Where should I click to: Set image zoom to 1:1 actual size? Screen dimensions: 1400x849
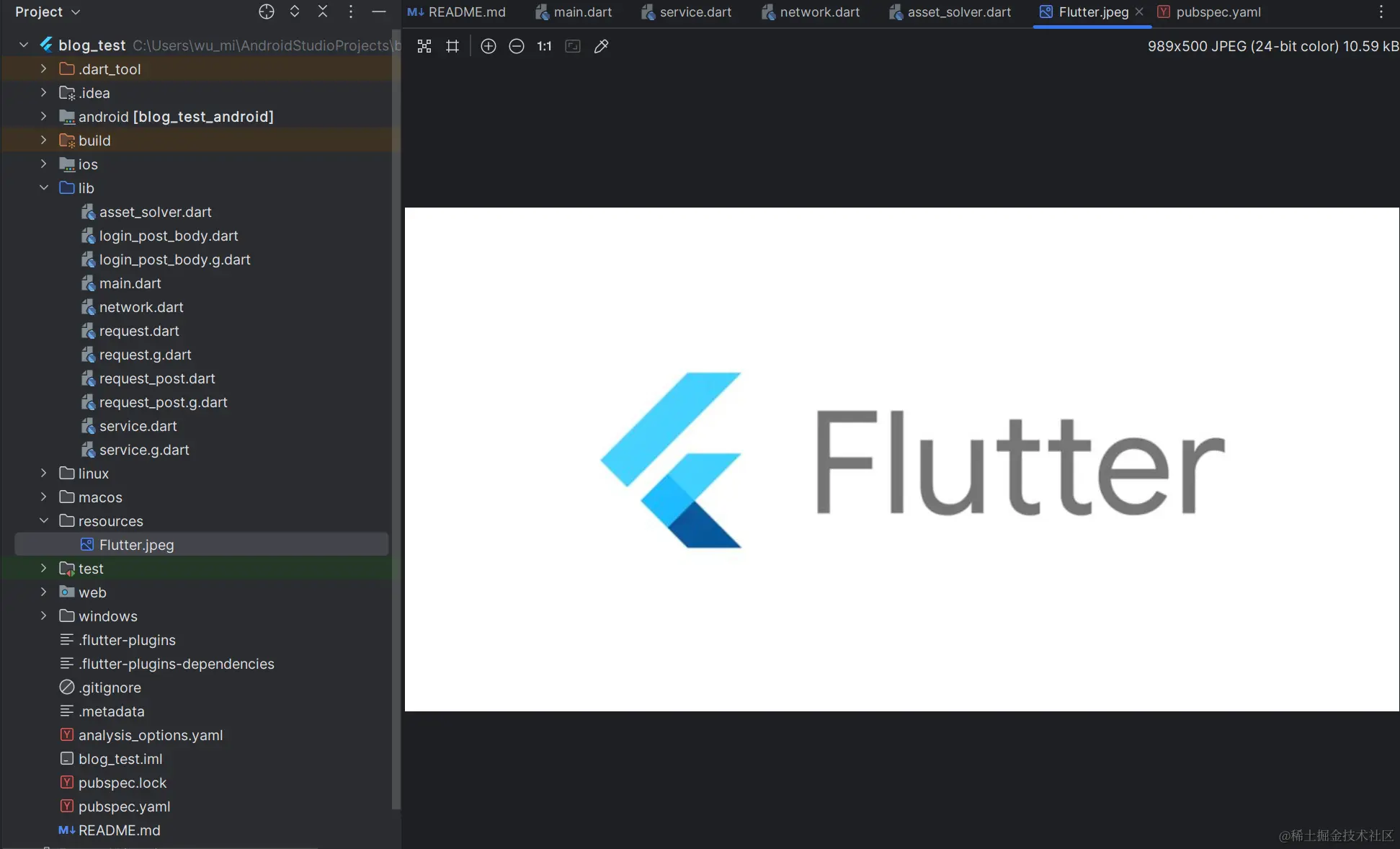coord(543,46)
